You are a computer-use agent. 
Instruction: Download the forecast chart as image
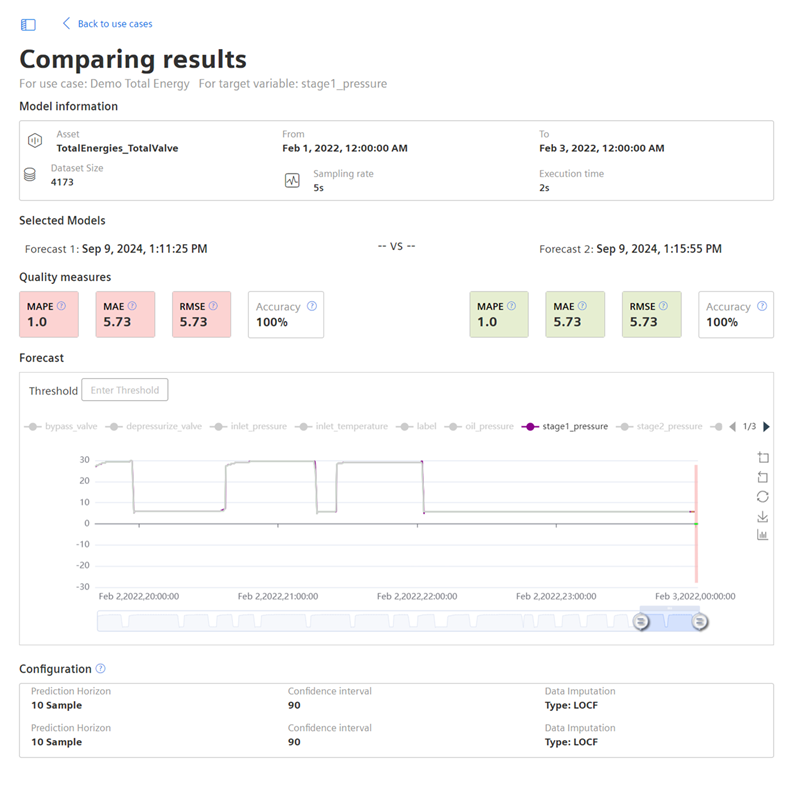tap(763, 516)
